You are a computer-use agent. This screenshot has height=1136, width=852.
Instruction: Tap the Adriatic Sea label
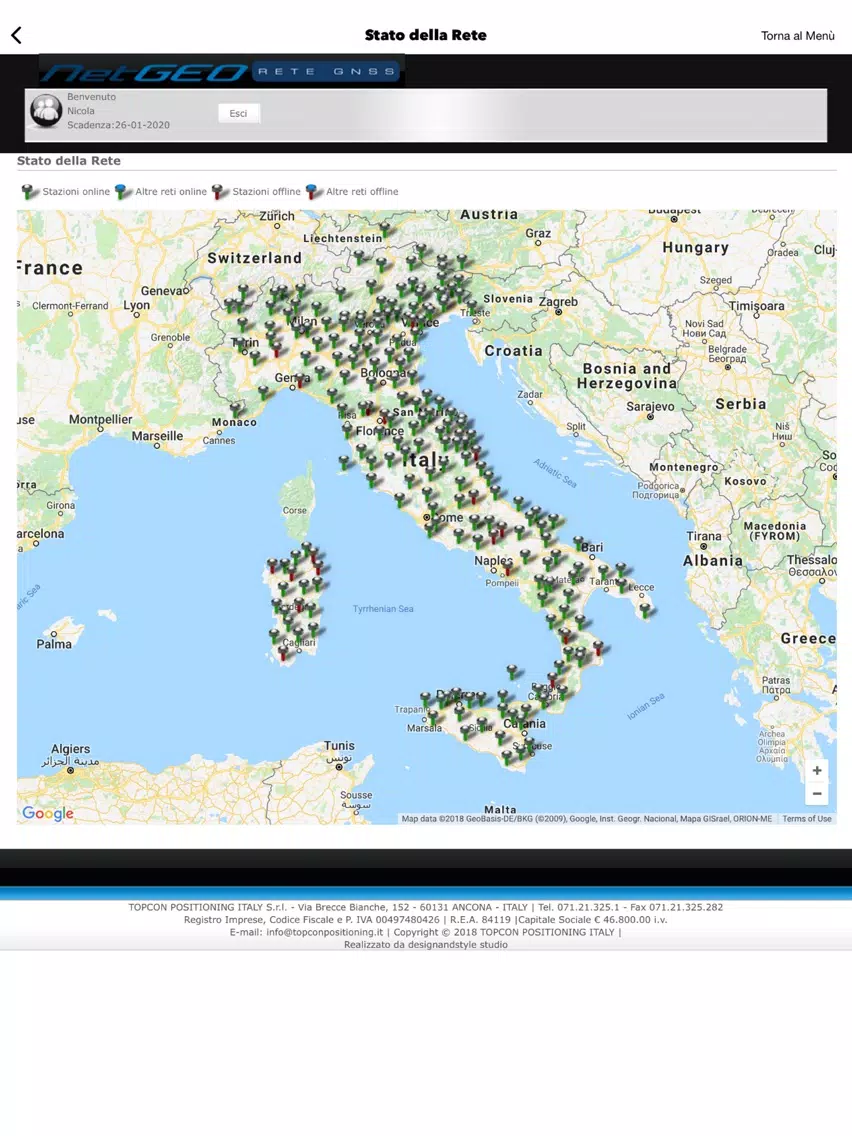pos(555,473)
